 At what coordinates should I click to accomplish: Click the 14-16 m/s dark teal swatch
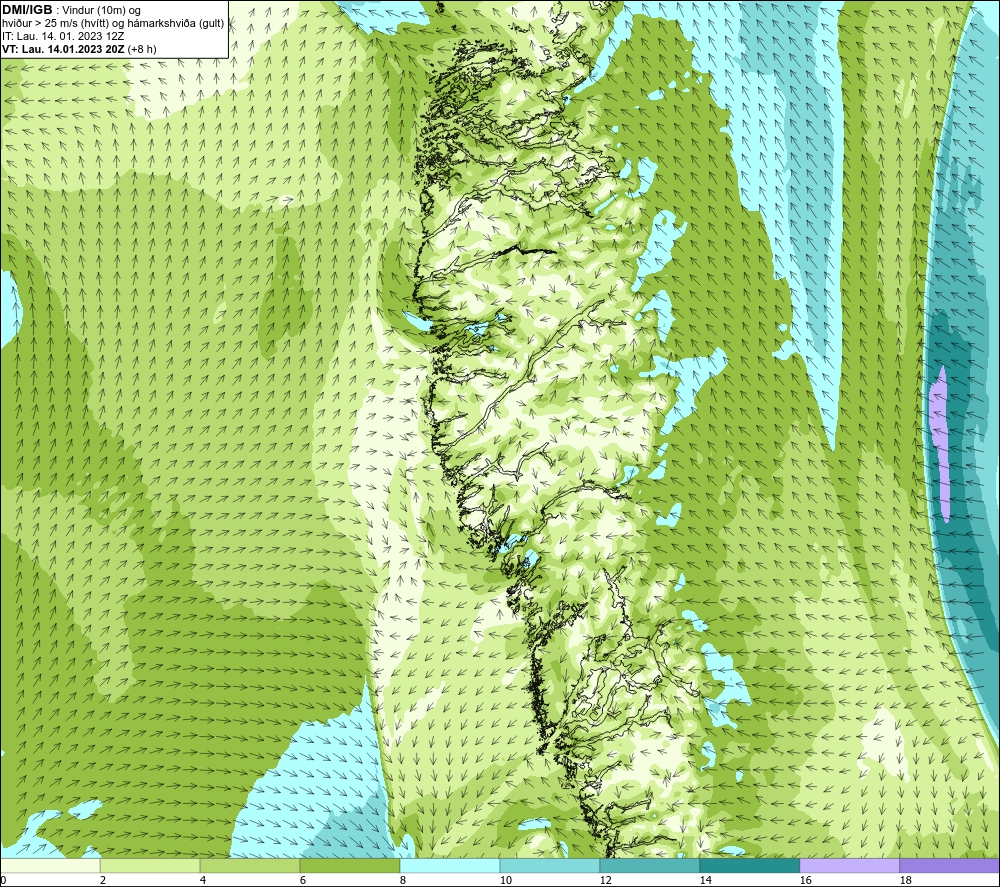[x=749, y=865]
